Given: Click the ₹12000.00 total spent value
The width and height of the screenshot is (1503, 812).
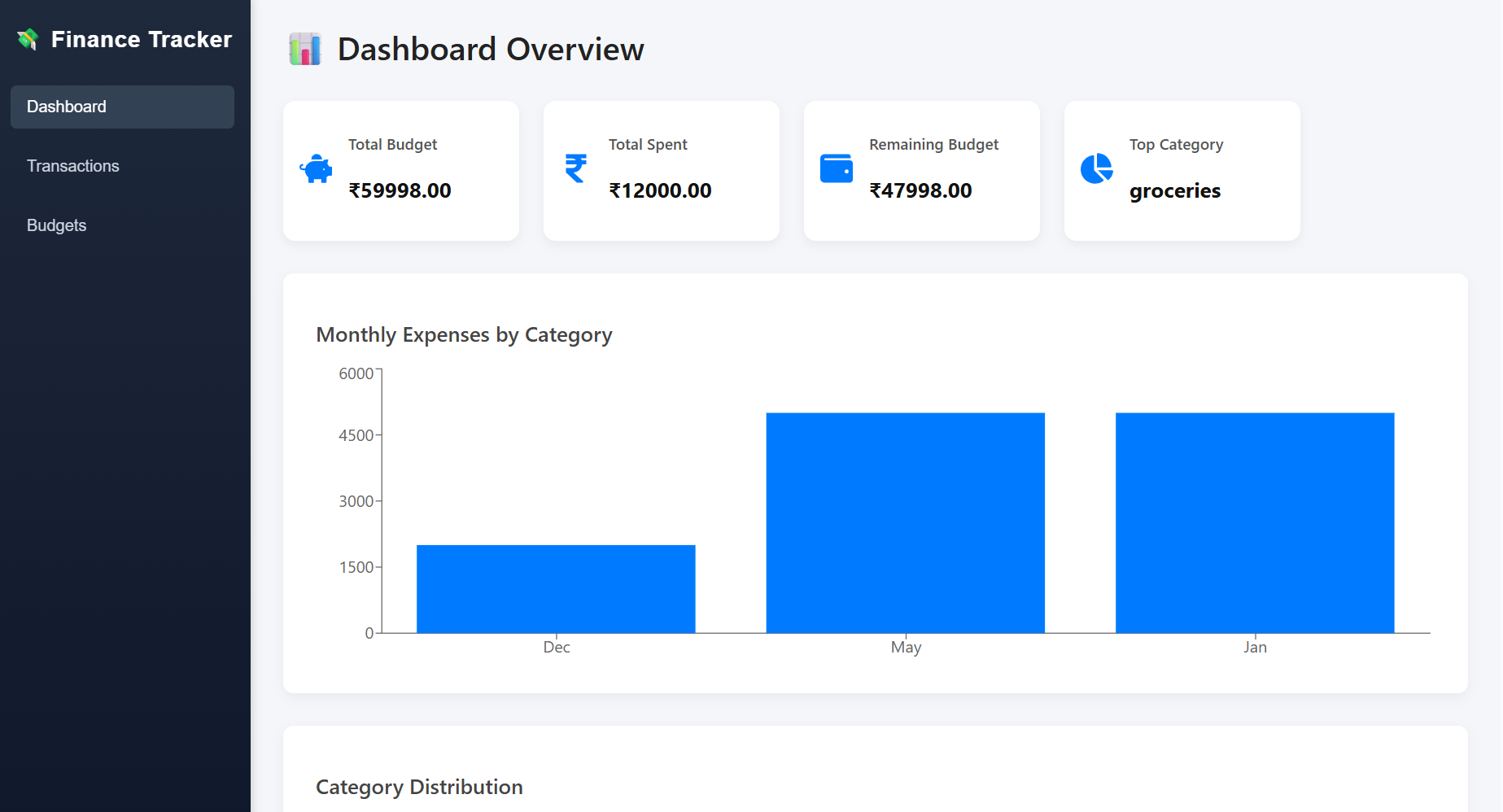Looking at the screenshot, I should pos(660,190).
